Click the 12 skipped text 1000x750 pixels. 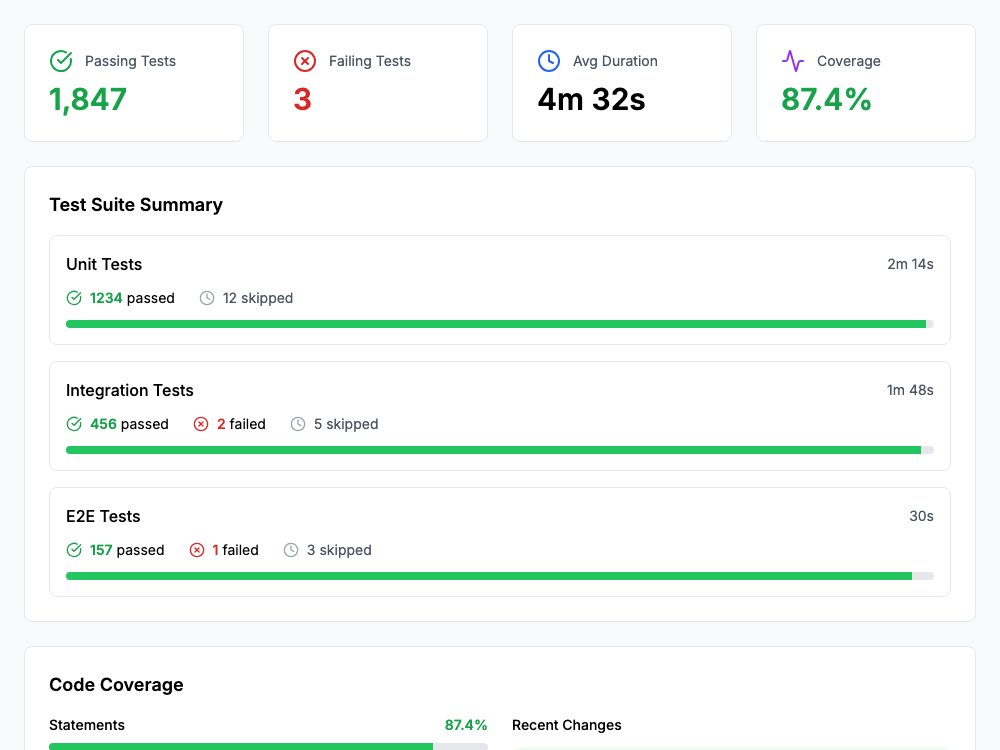[x=258, y=298]
